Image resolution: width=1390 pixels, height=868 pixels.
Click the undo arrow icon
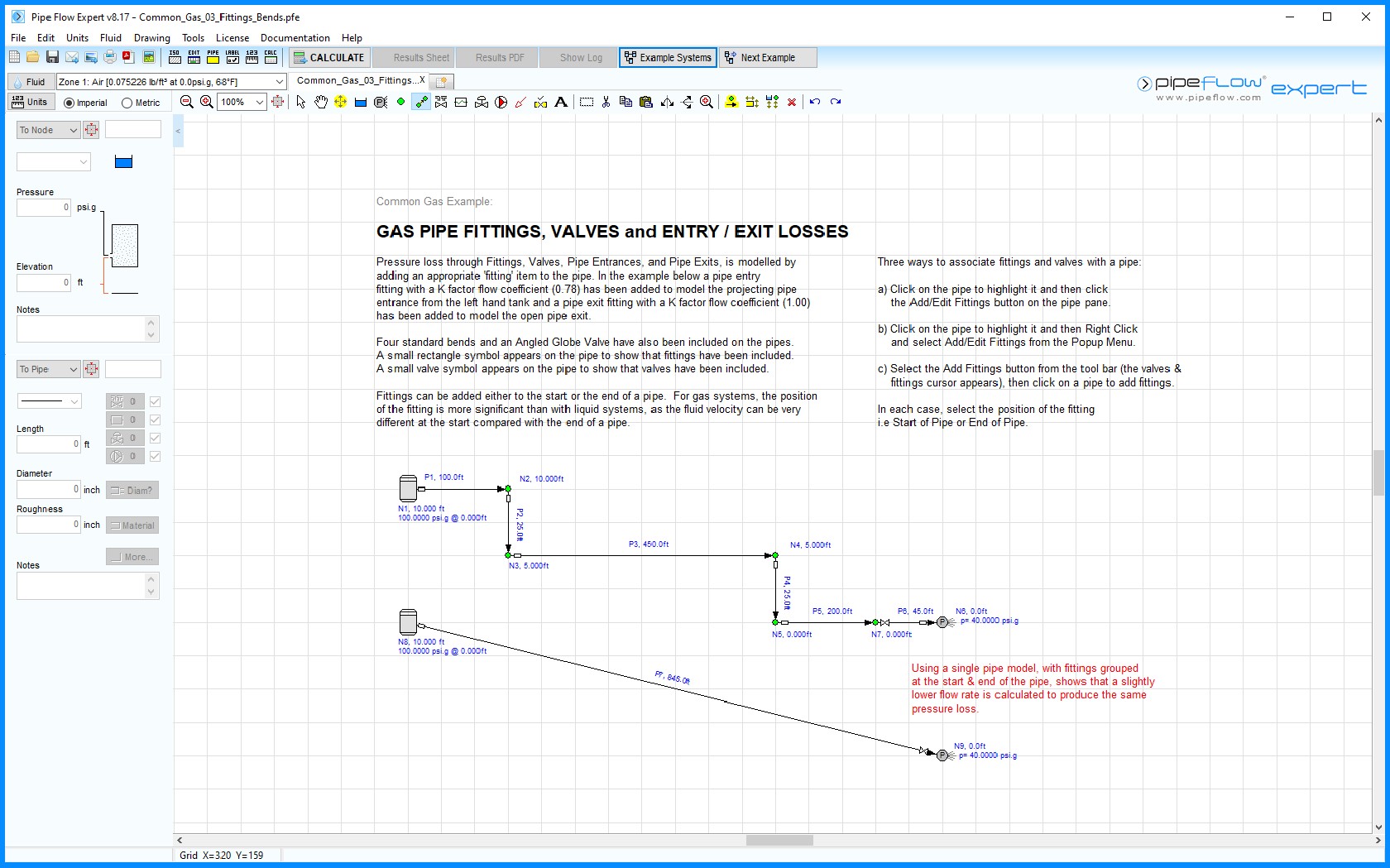[815, 102]
